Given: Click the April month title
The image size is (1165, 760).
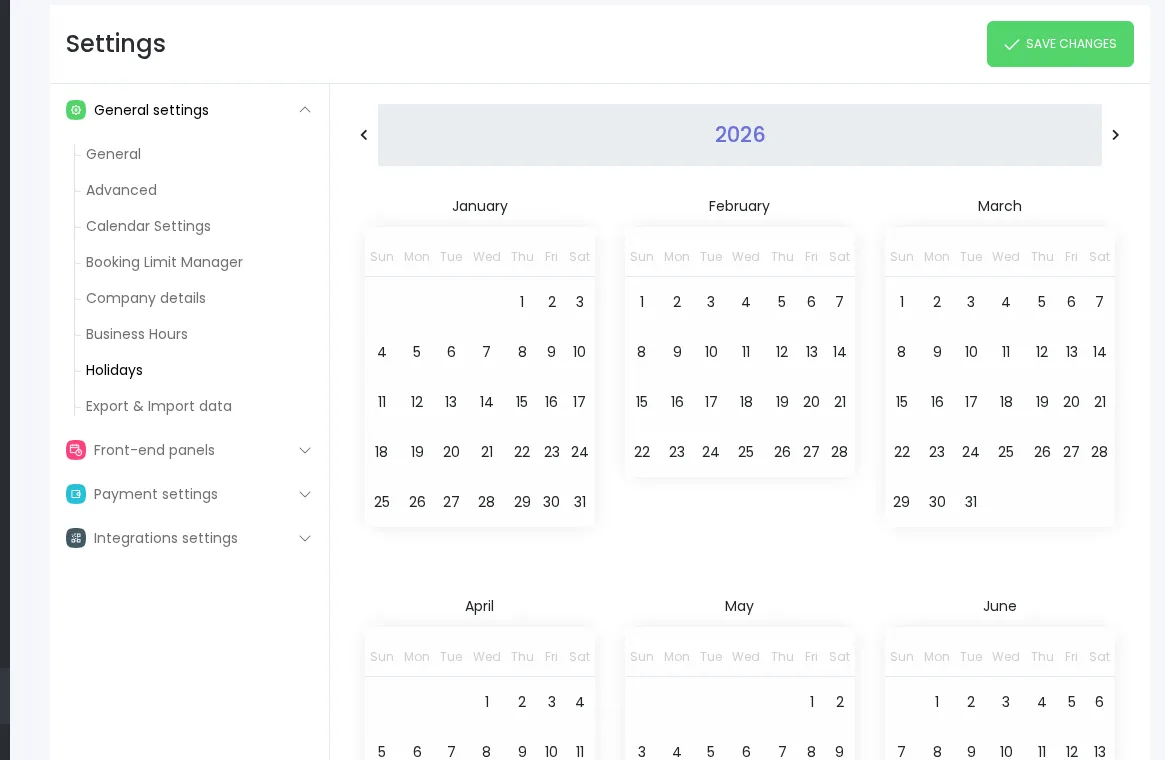Looking at the screenshot, I should click(x=479, y=606).
